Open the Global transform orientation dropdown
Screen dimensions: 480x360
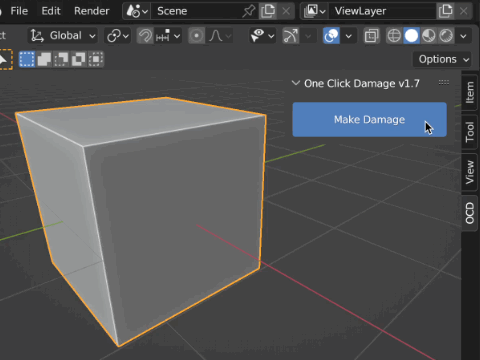(63, 36)
